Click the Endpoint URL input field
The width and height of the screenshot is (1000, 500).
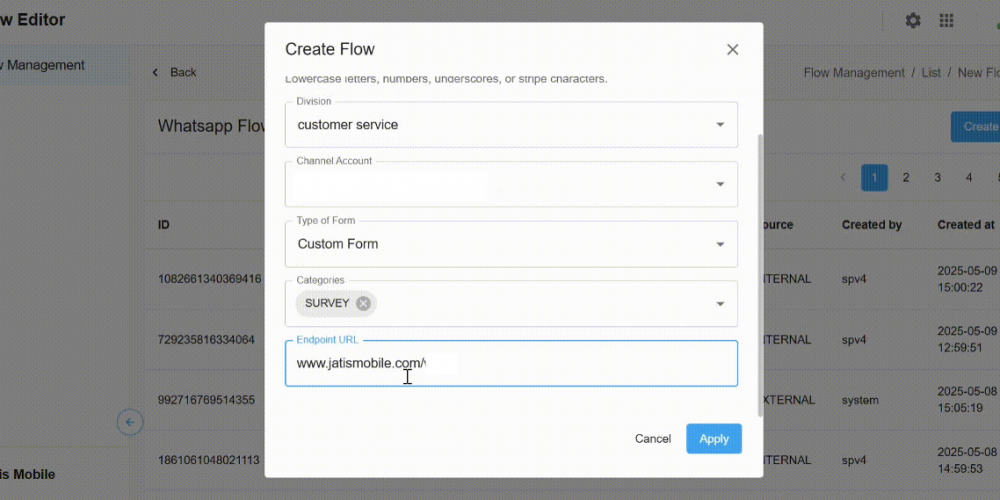click(x=510, y=364)
